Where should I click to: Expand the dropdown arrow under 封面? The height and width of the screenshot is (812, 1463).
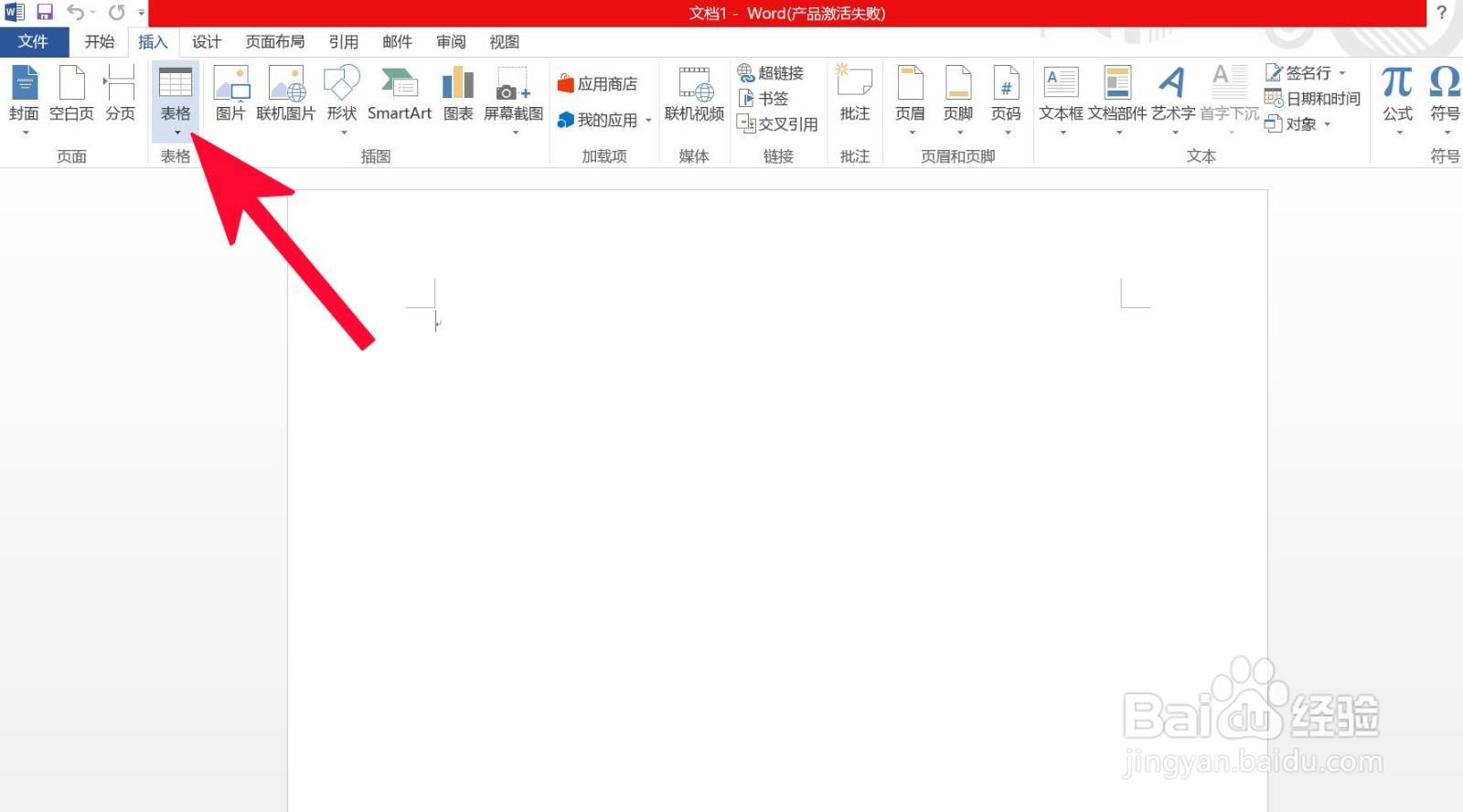(26, 133)
